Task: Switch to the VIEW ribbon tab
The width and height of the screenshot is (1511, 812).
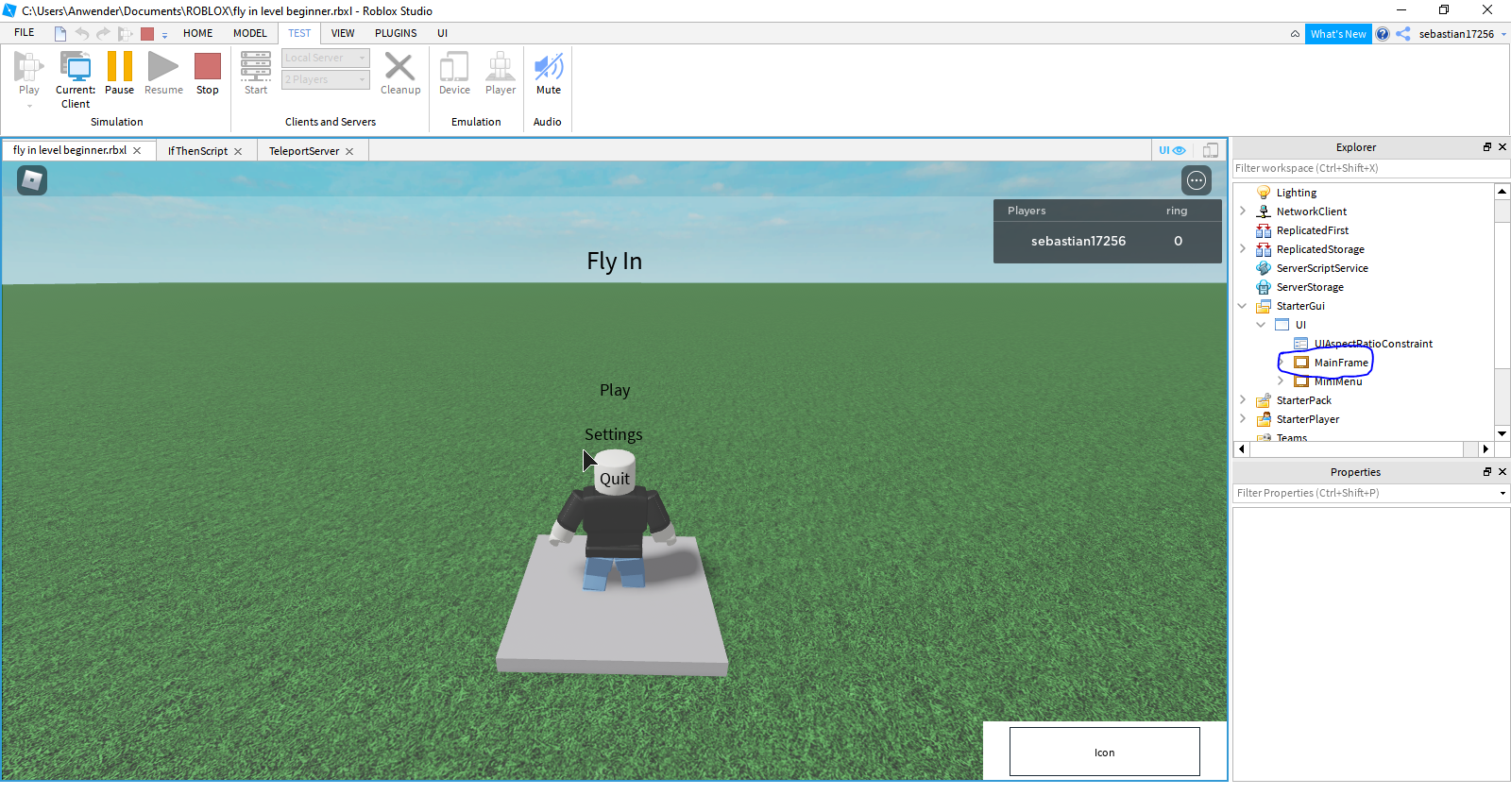Action: [343, 33]
